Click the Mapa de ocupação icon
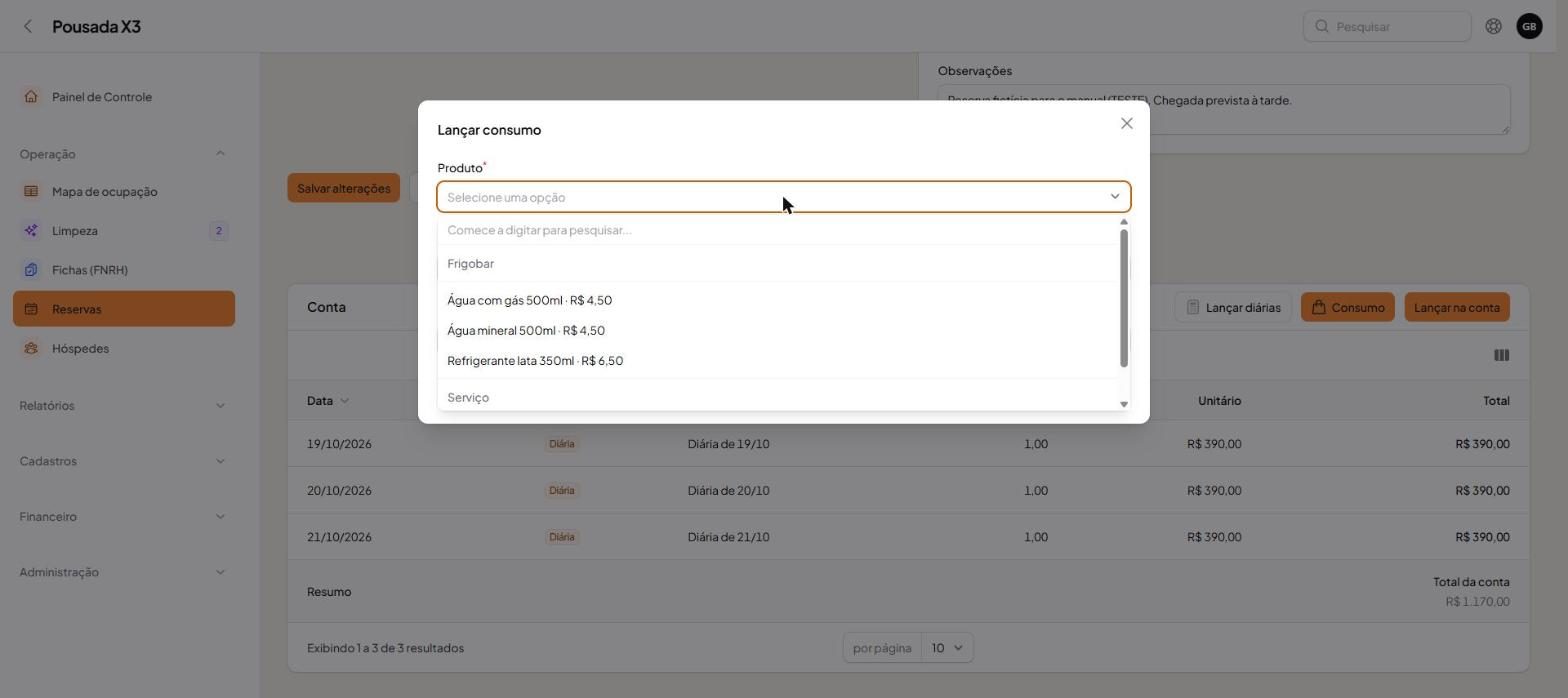Viewport: 1568px width, 698px height. click(x=31, y=192)
